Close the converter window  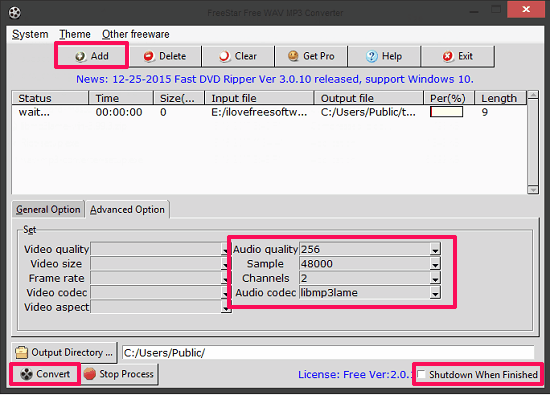point(526,9)
